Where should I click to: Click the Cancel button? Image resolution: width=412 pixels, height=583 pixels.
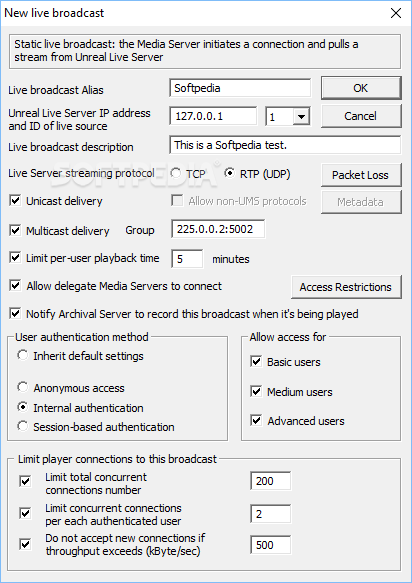pyautogui.click(x=361, y=116)
